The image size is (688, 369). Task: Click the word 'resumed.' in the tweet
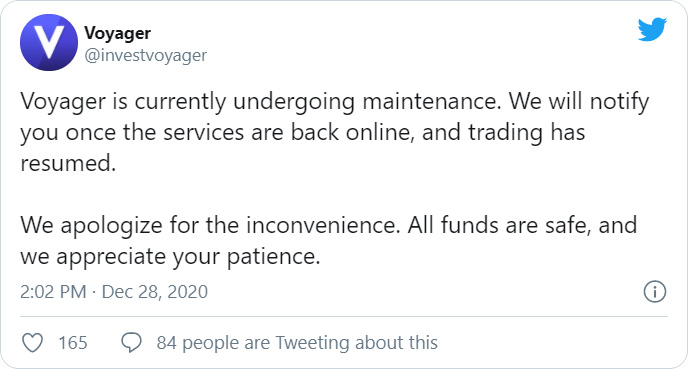[68, 164]
